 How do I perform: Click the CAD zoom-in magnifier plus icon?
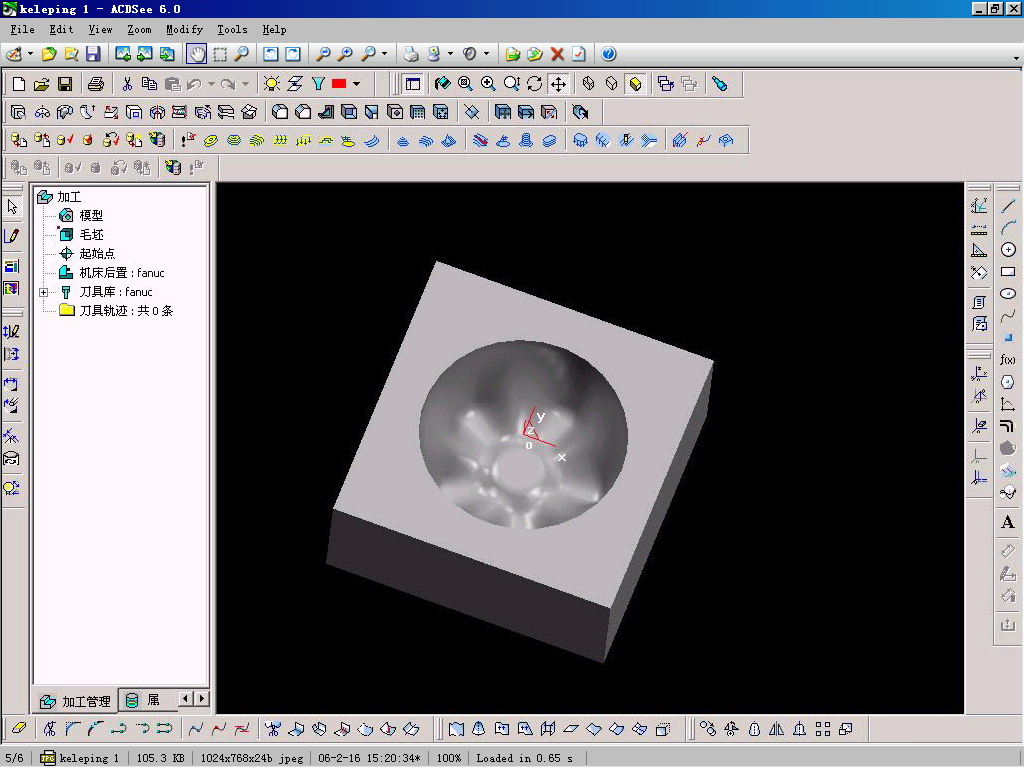pos(488,84)
